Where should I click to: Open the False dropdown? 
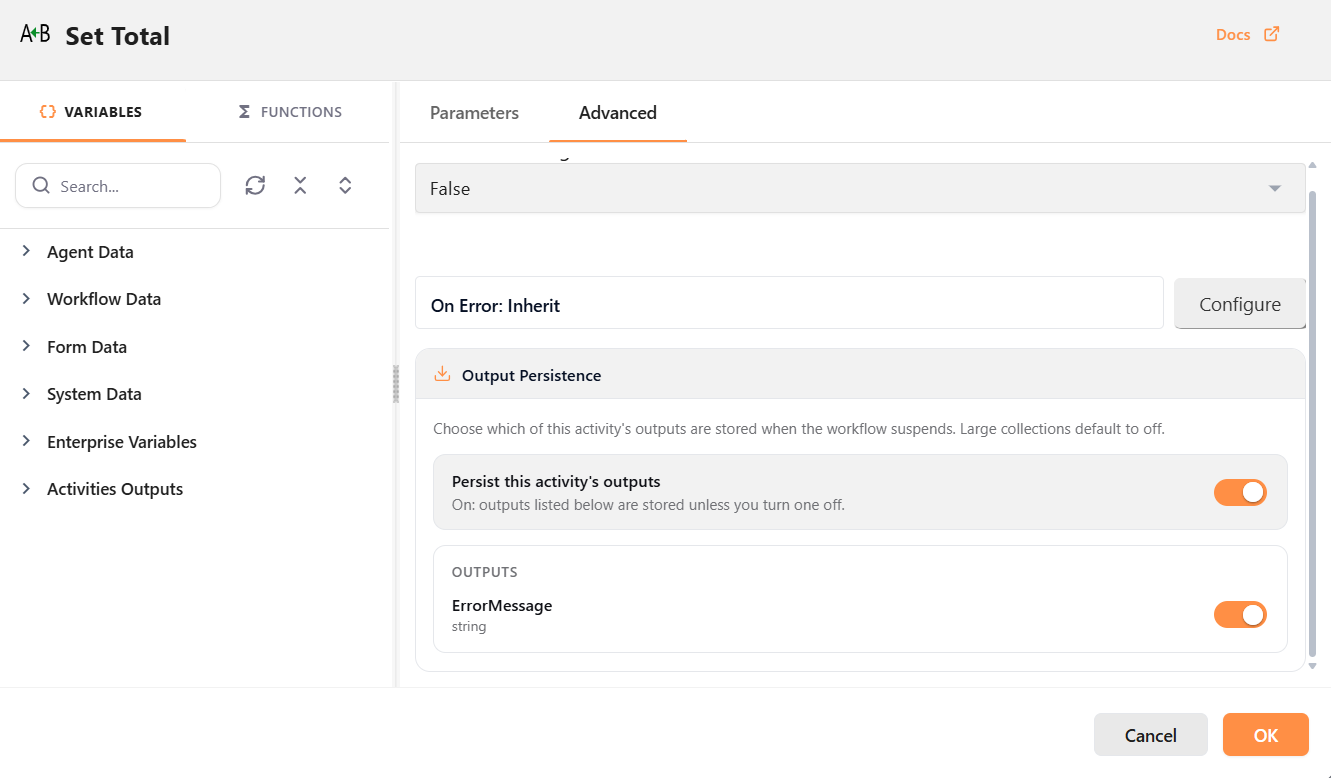pos(860,188)
